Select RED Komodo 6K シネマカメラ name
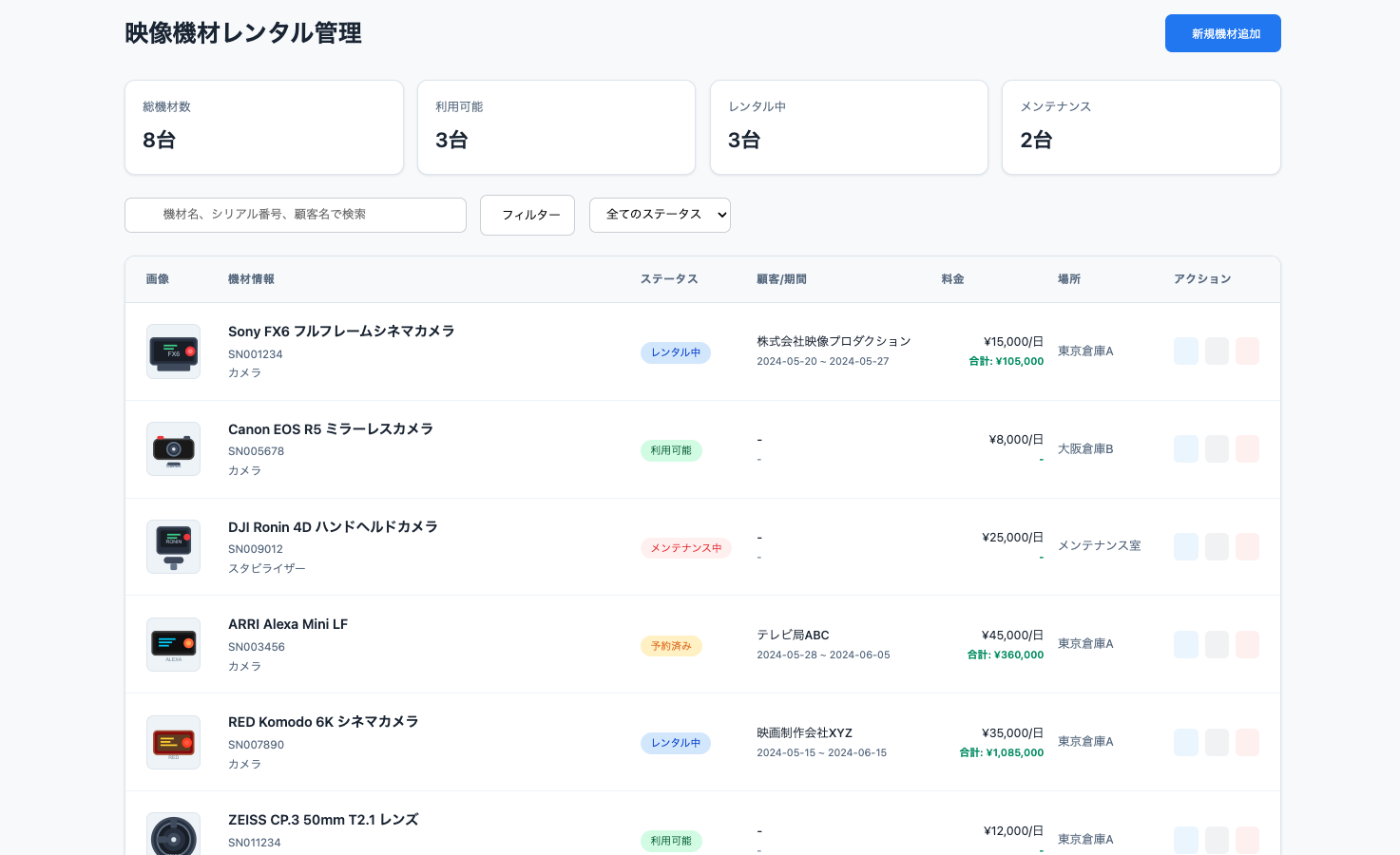Screen dimensions: 1400x855 [x=323, y=722]
